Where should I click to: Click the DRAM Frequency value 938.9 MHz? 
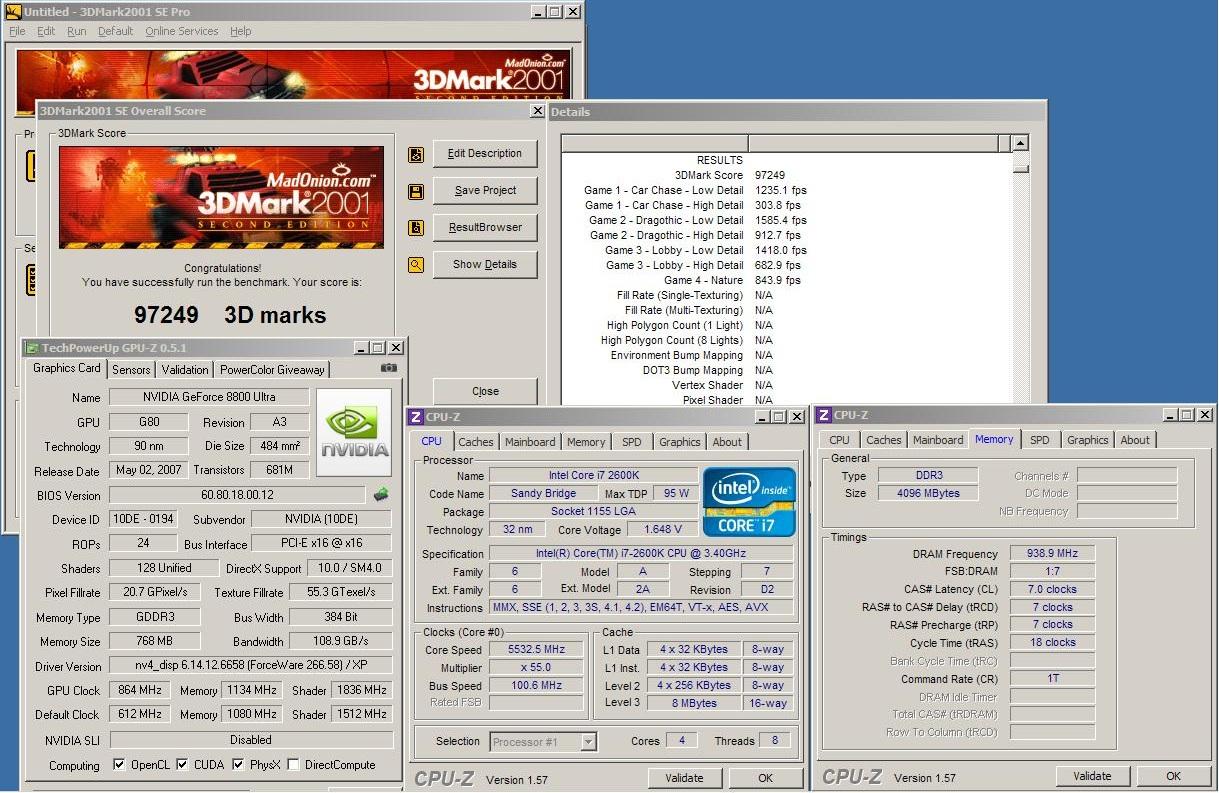[x=1052, y=554]
